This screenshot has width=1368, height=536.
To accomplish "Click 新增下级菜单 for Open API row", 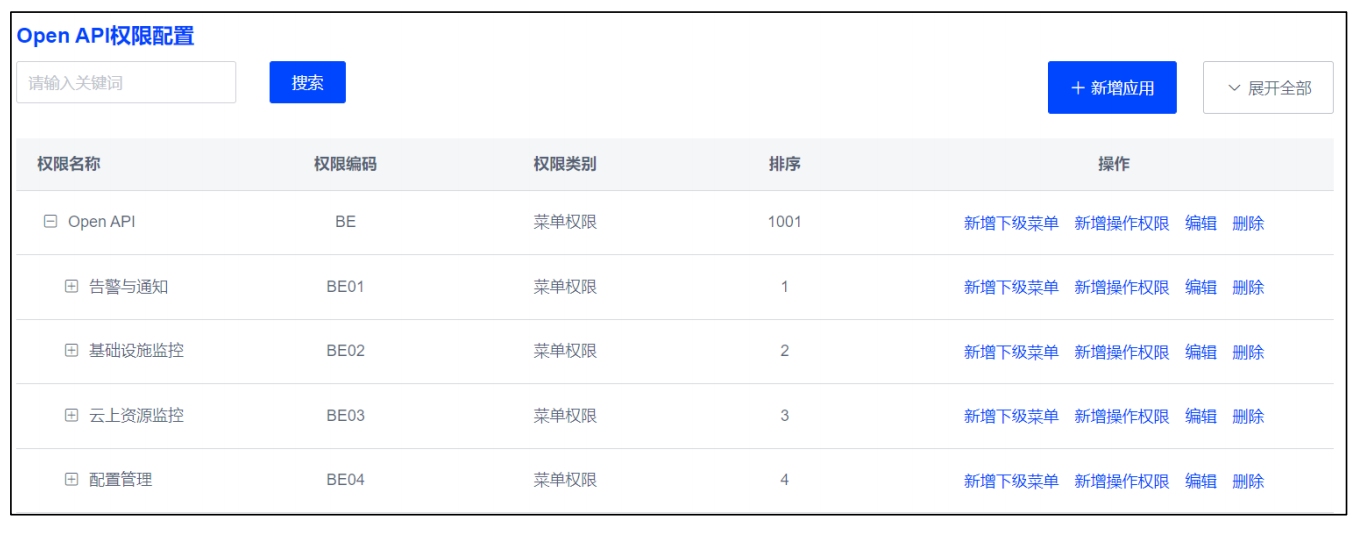I will [1011, 223].
